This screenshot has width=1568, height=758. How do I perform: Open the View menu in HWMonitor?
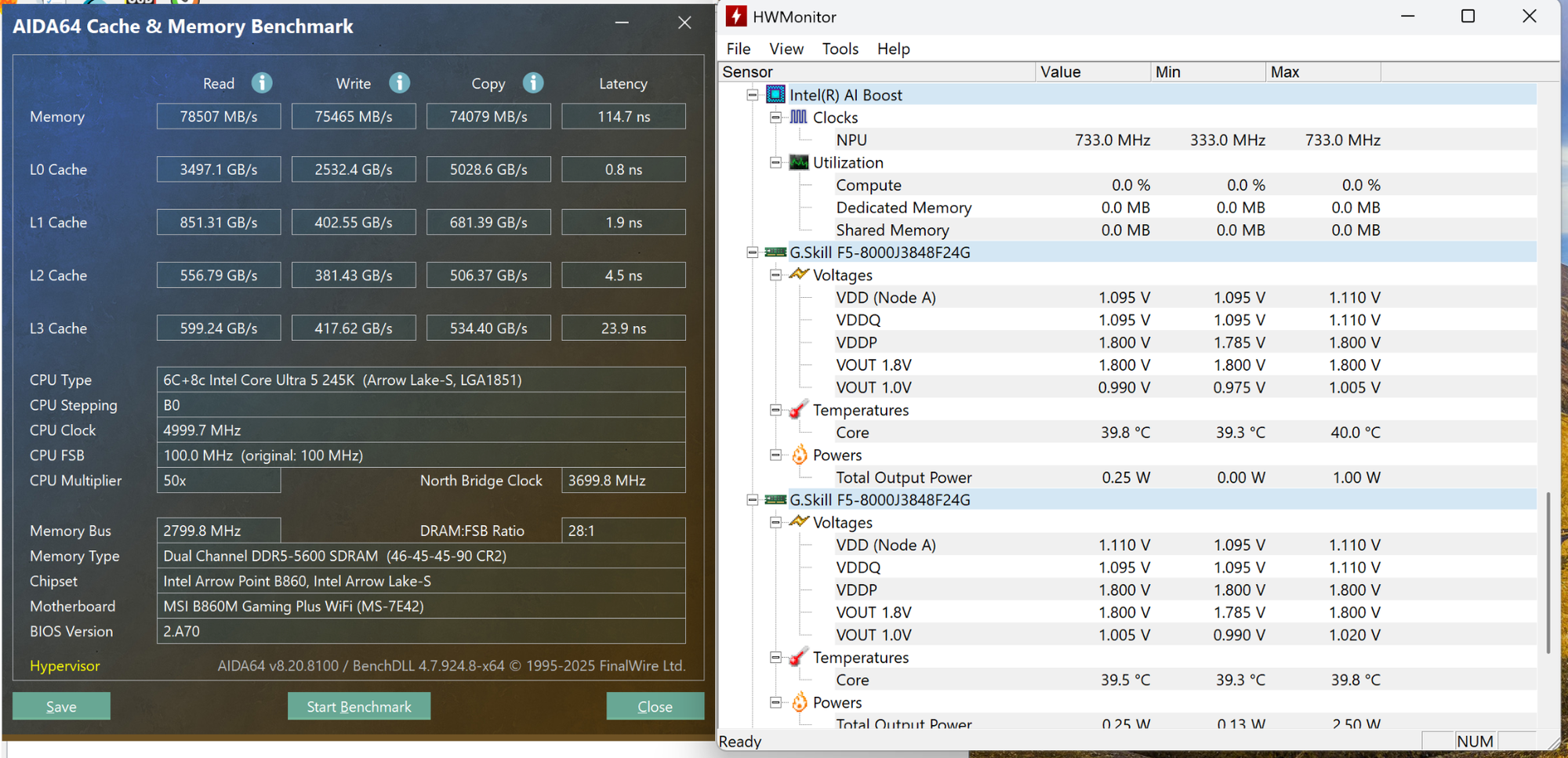click(786, 49)
